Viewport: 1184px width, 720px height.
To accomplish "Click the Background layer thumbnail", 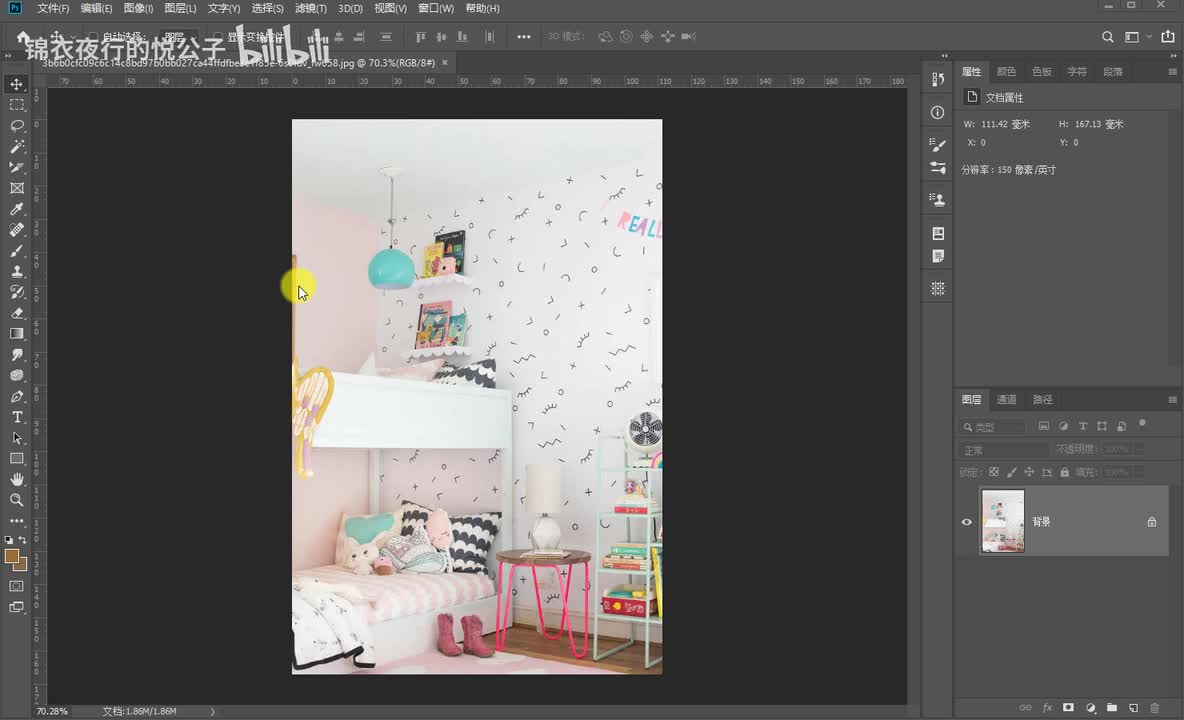I will tap(1003, 521).
